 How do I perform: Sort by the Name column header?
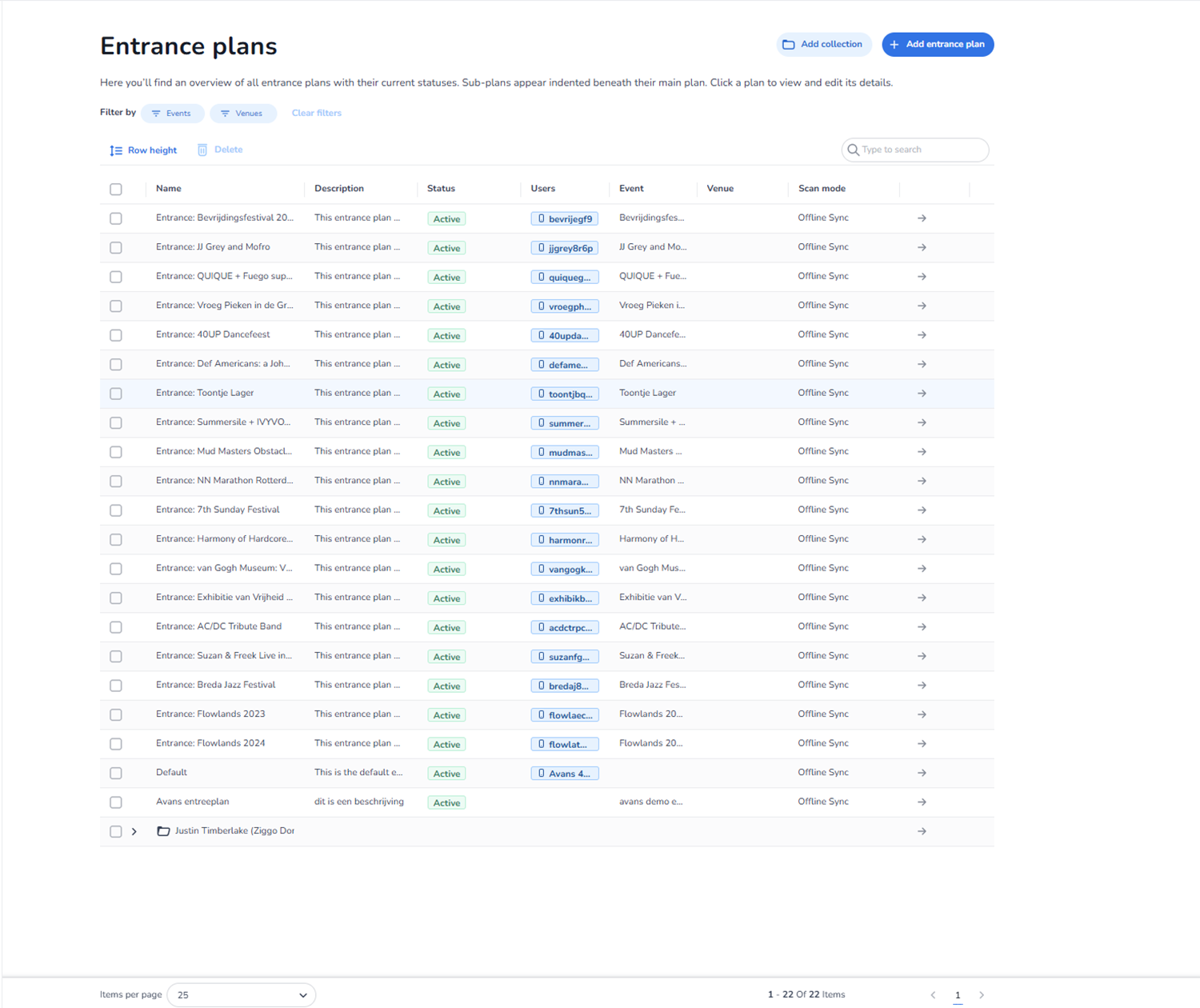coord(169,189)
